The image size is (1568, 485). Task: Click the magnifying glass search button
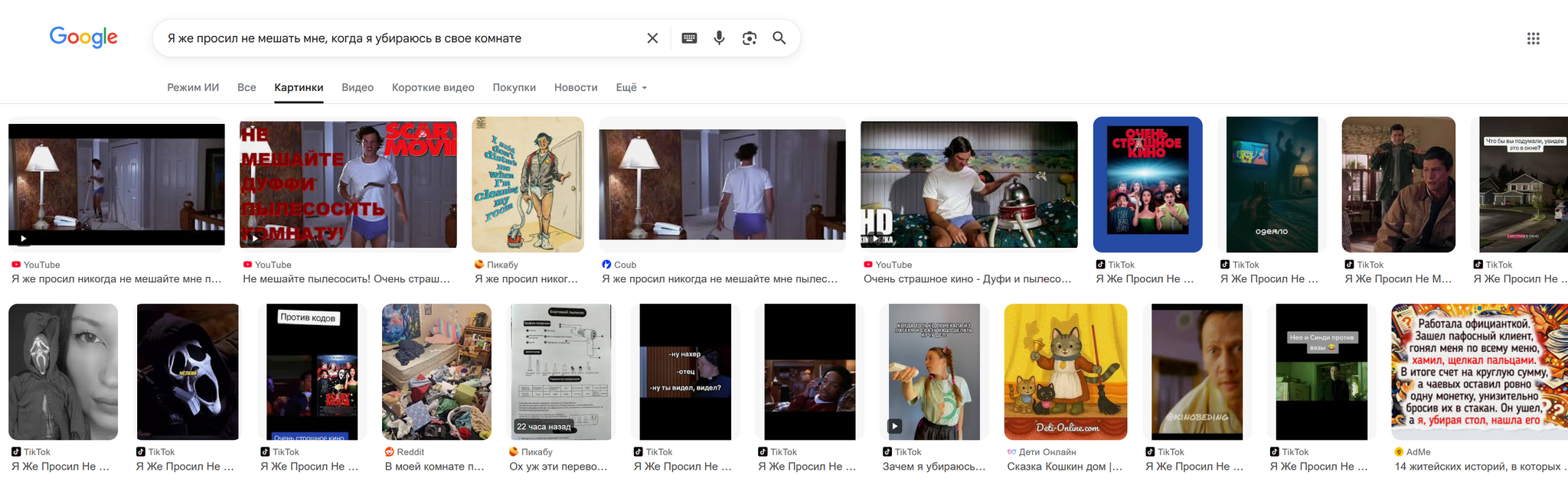point(779,38)
